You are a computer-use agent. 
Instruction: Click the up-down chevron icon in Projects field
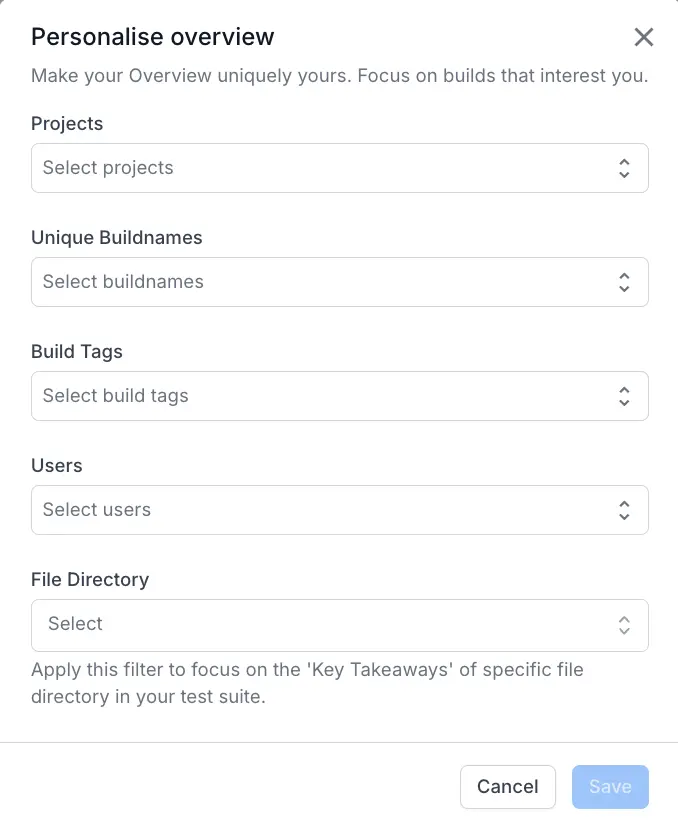click(x=624, y=168)
